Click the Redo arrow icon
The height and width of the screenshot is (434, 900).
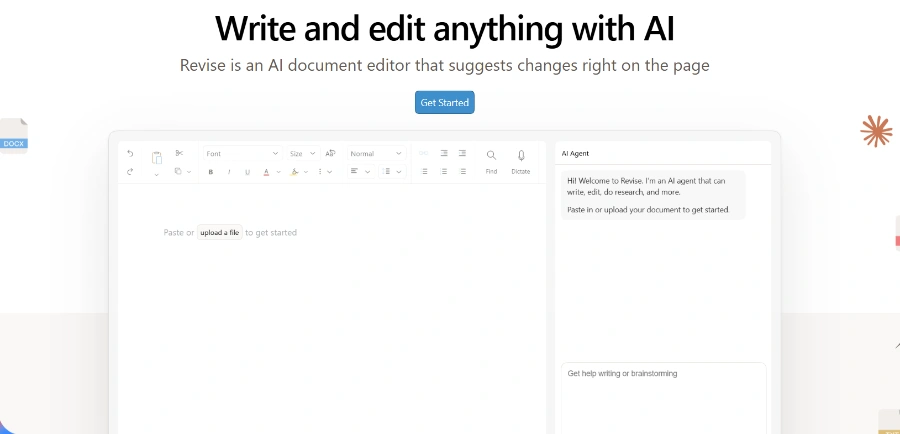pyautogui.click(x=130, y=172)
